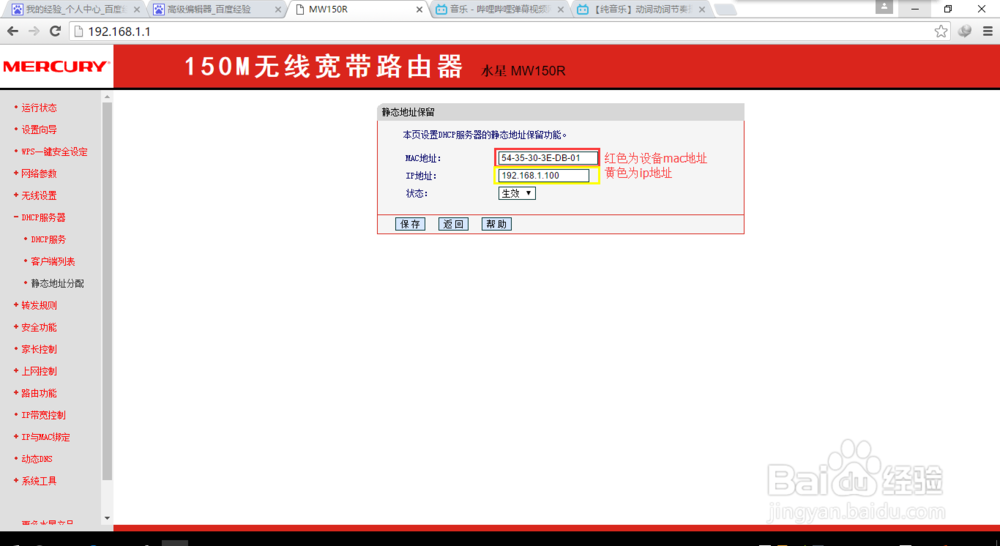The height and width of the screenshot is (546, 1000).
Task: Expand IP与MAC绑定 menu
Action: 46,437
